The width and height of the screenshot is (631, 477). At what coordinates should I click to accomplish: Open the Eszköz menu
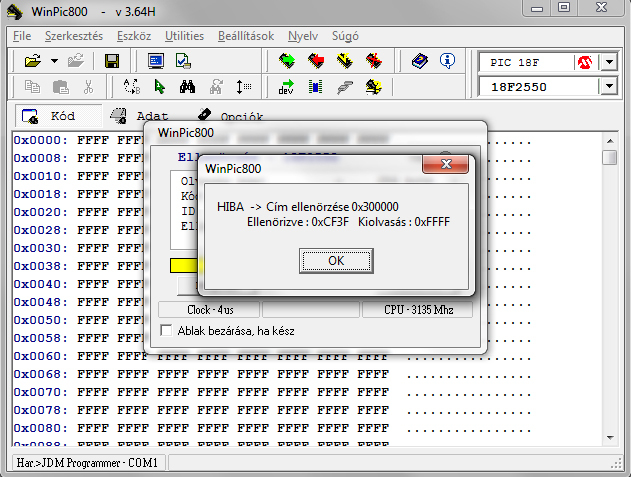[134, 36]
